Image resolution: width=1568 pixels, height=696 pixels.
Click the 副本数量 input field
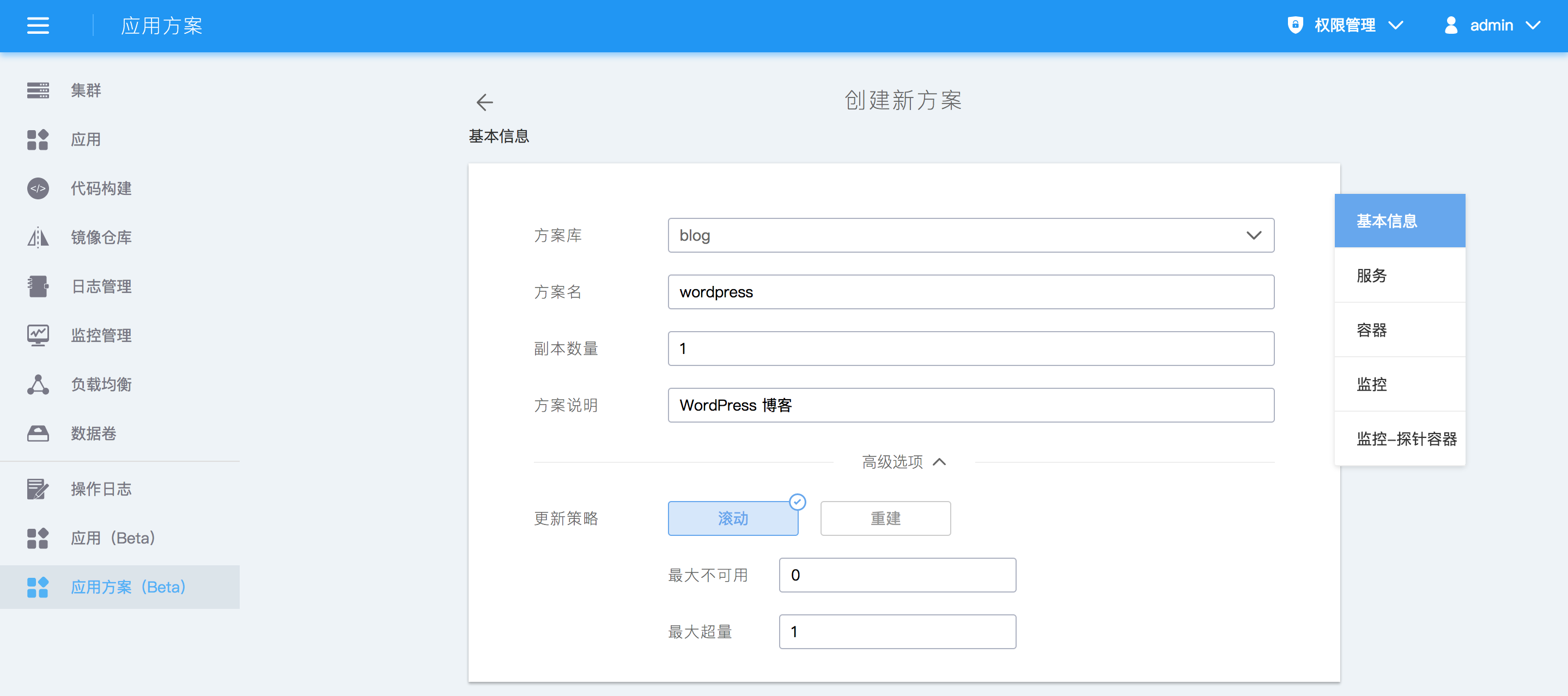970,349
